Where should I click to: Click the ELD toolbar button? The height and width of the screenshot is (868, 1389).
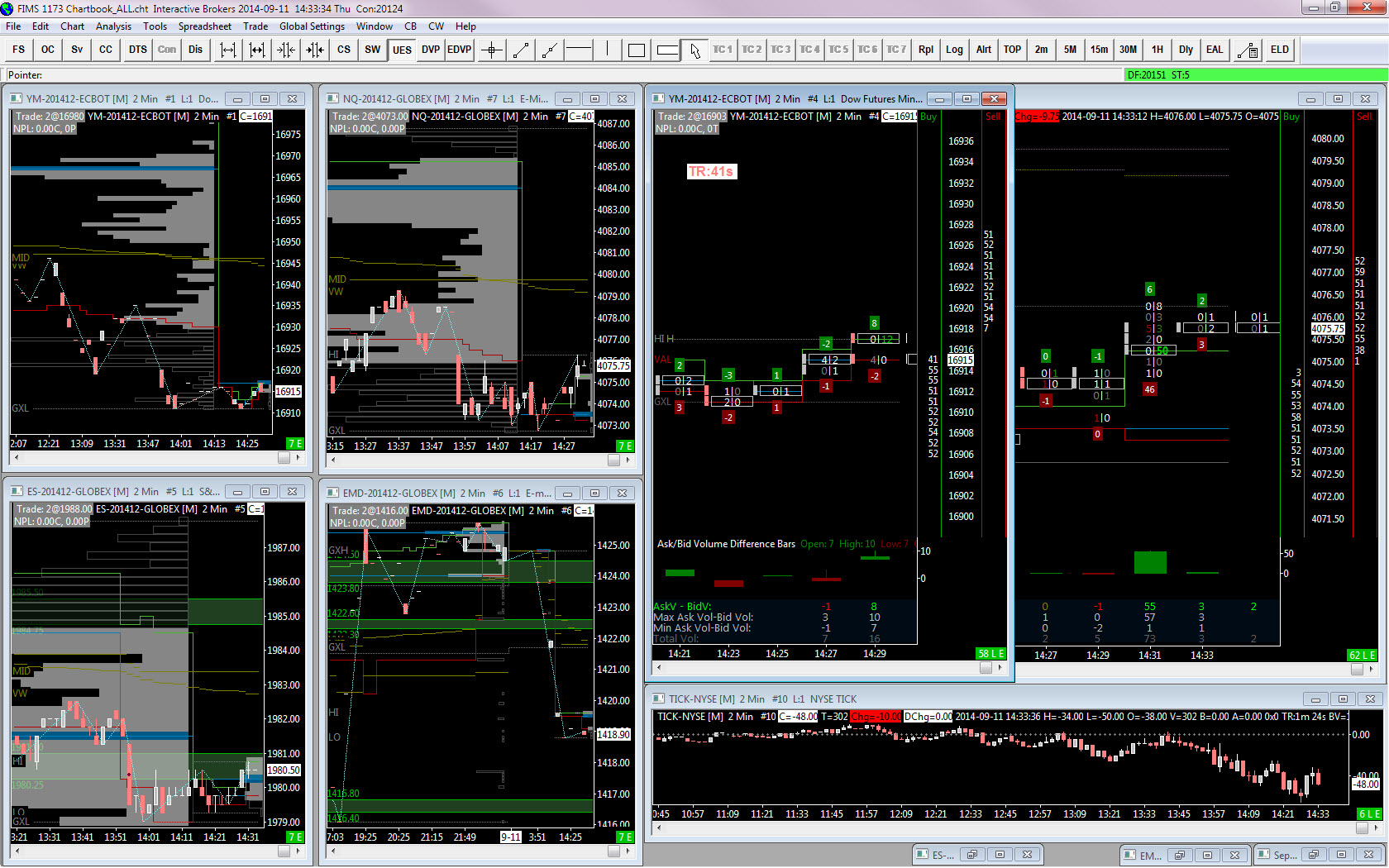(1280, 50)
